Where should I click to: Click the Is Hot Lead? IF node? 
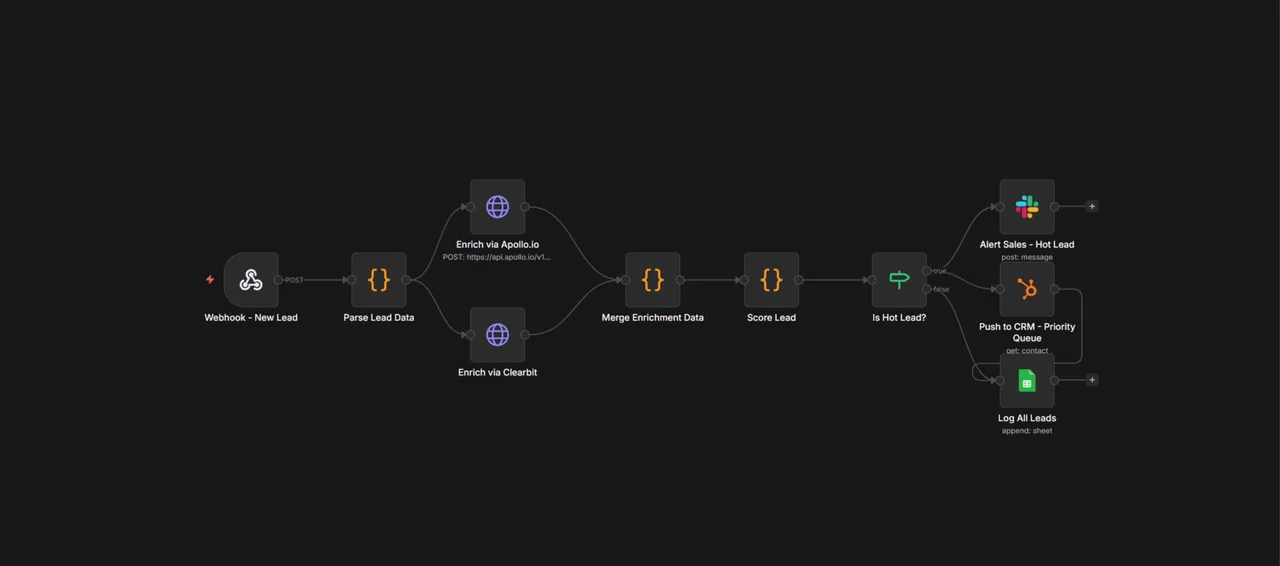click(x=899, y=280)
